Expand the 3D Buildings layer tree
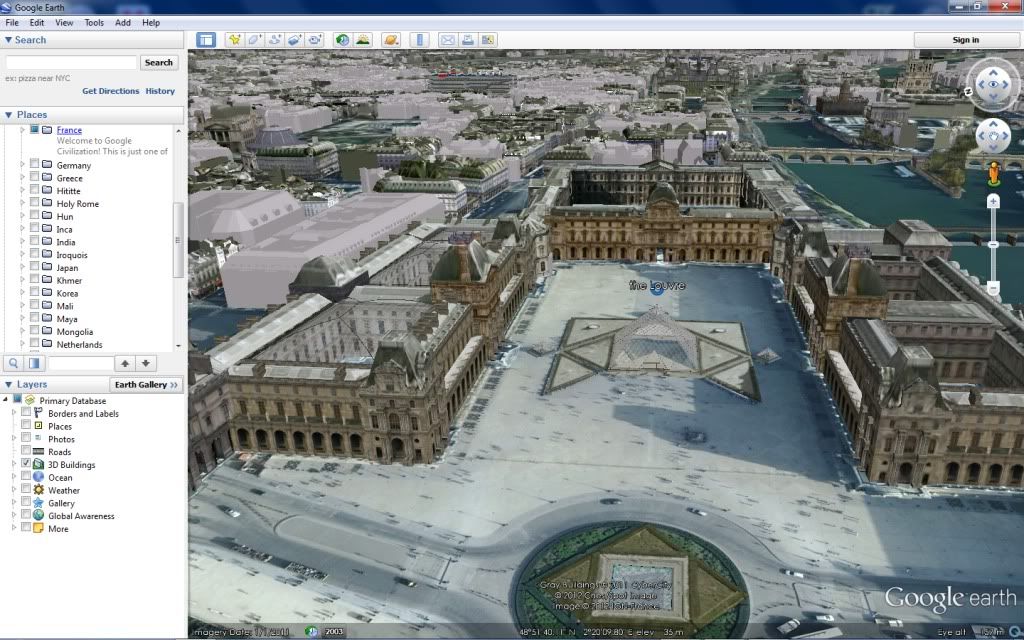The width and height of the screenshot is (1024, 640). click(14, 464)
